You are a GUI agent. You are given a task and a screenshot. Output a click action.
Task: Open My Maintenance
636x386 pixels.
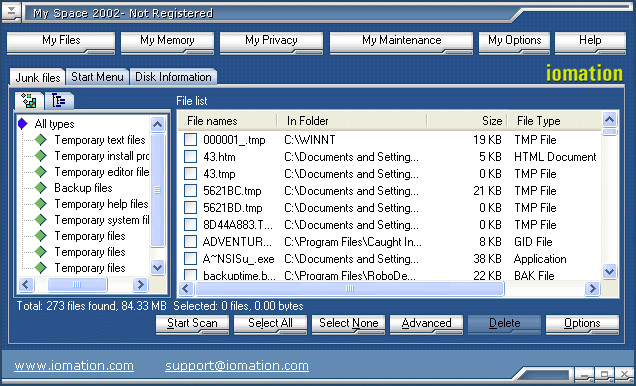click(x=401, y=43)
